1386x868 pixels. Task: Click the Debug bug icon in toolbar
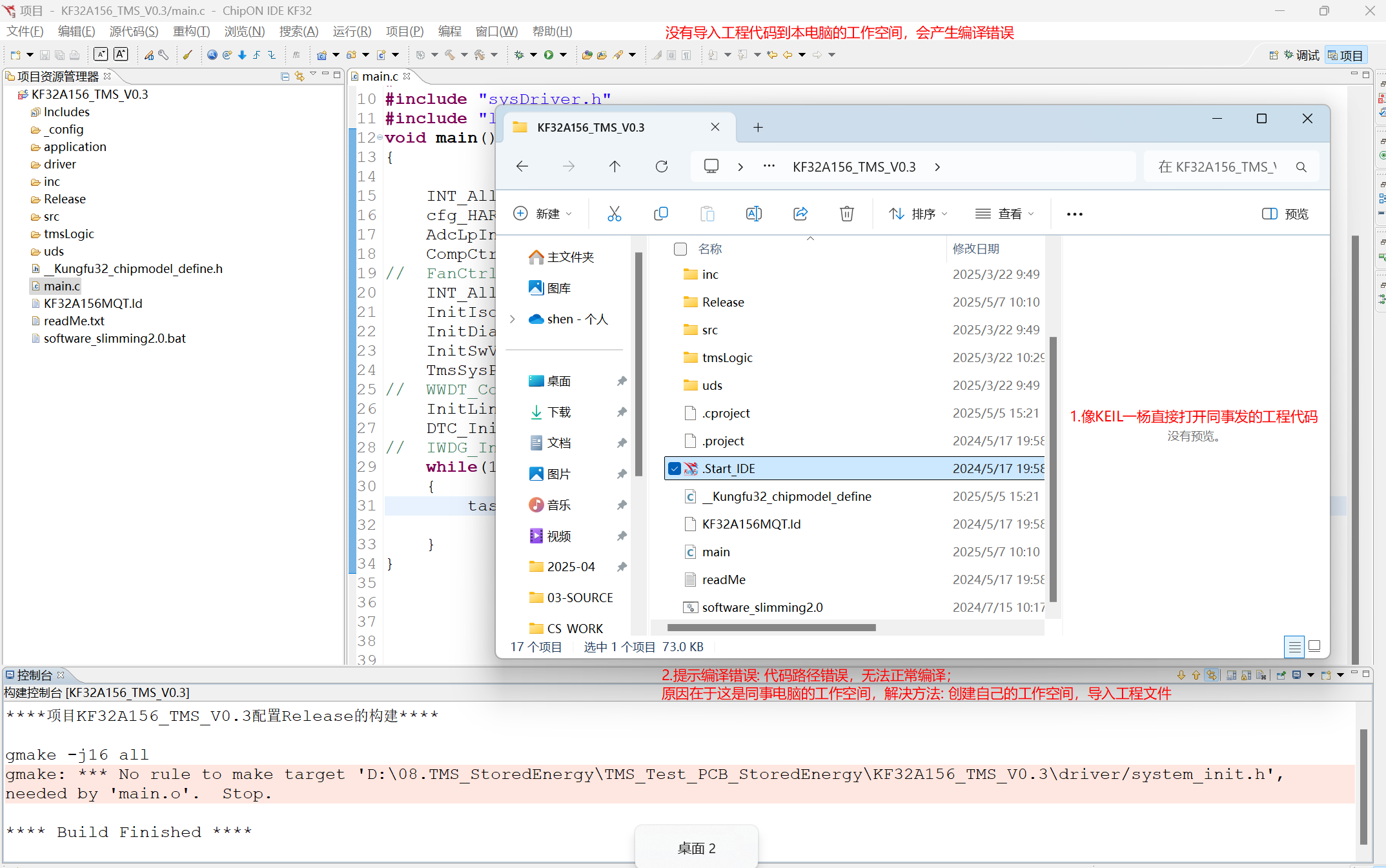[519, 55]
